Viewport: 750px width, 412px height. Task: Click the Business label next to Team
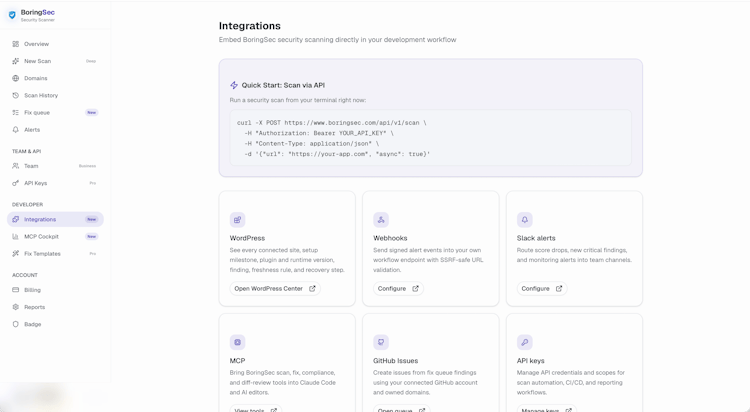pos(88,166)
